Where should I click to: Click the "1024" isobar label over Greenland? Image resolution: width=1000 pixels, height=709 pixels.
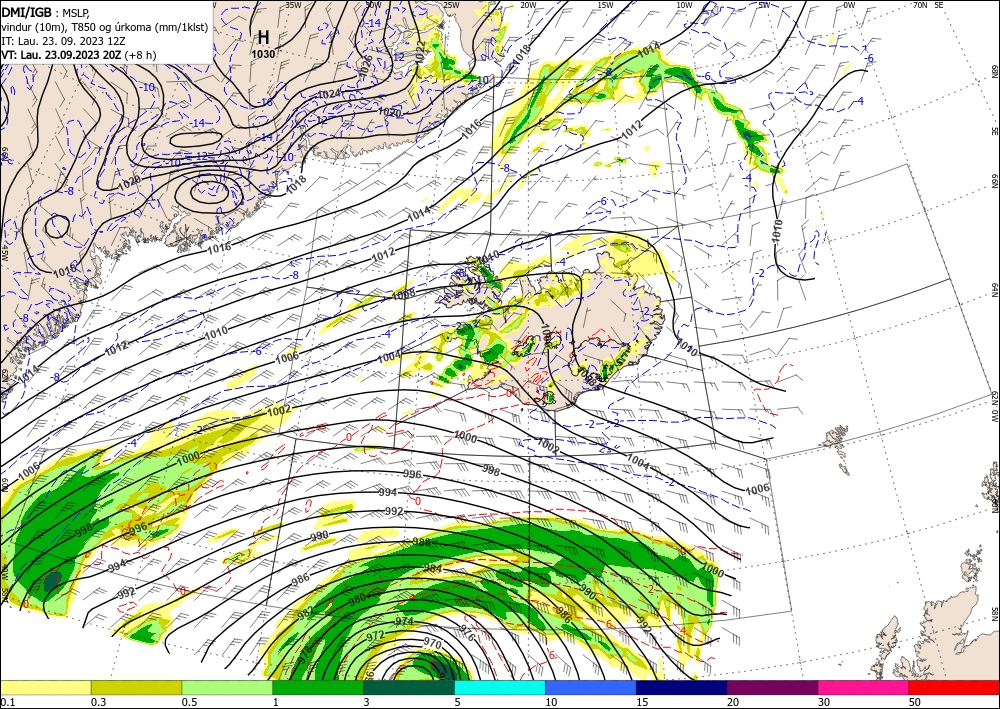(x=329, y=94)
